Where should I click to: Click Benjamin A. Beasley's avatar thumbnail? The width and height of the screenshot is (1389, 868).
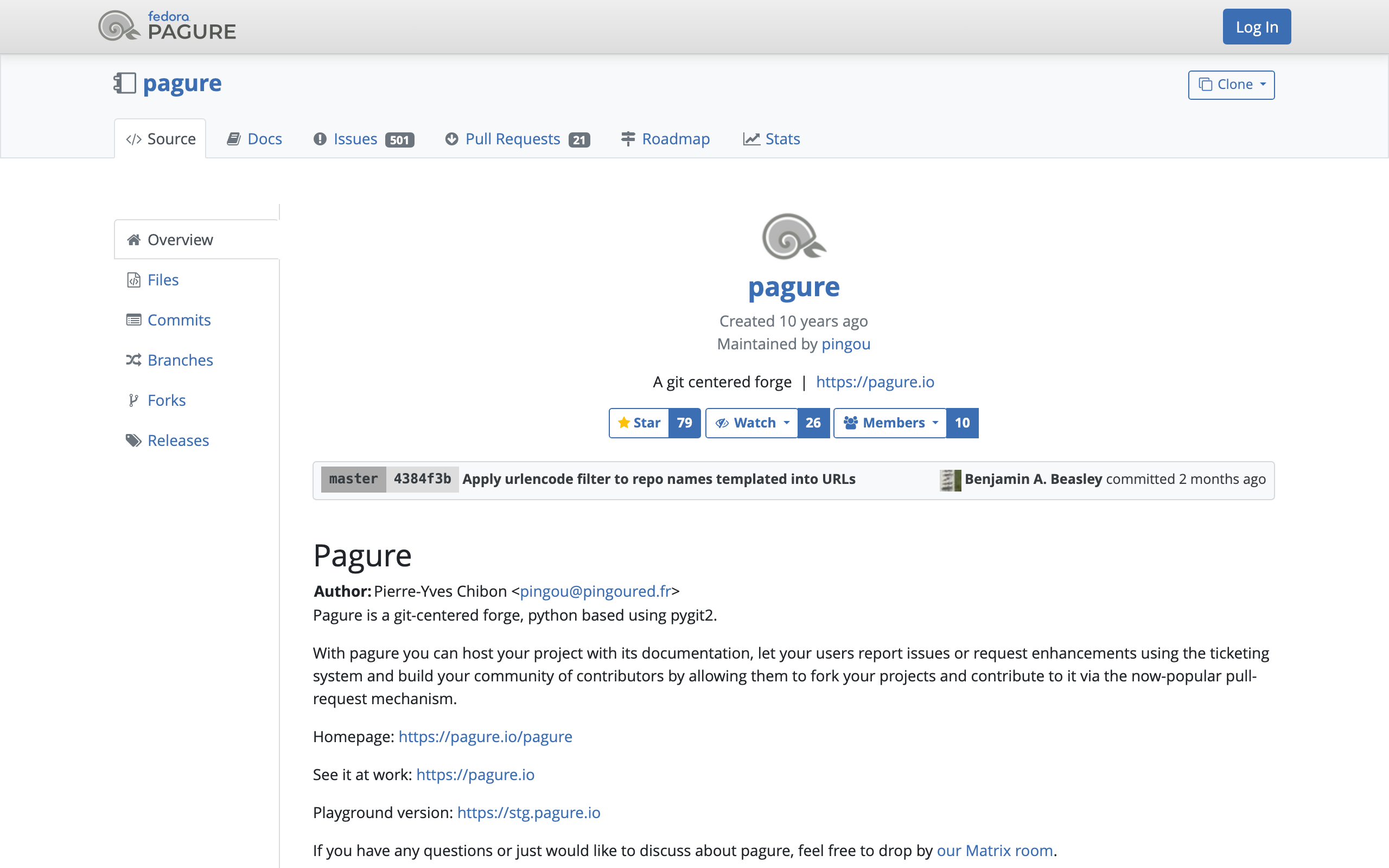[x=950, y=480]
